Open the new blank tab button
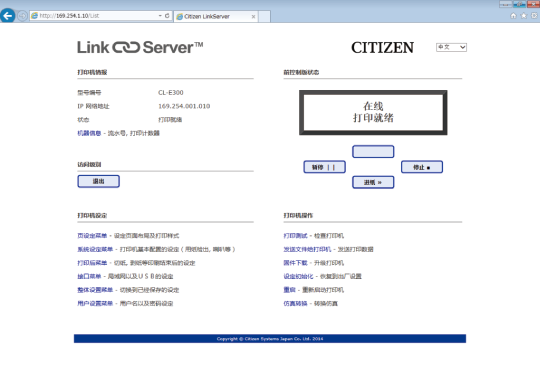The height and width of the screenshot is (377, 540). [264, 17]
